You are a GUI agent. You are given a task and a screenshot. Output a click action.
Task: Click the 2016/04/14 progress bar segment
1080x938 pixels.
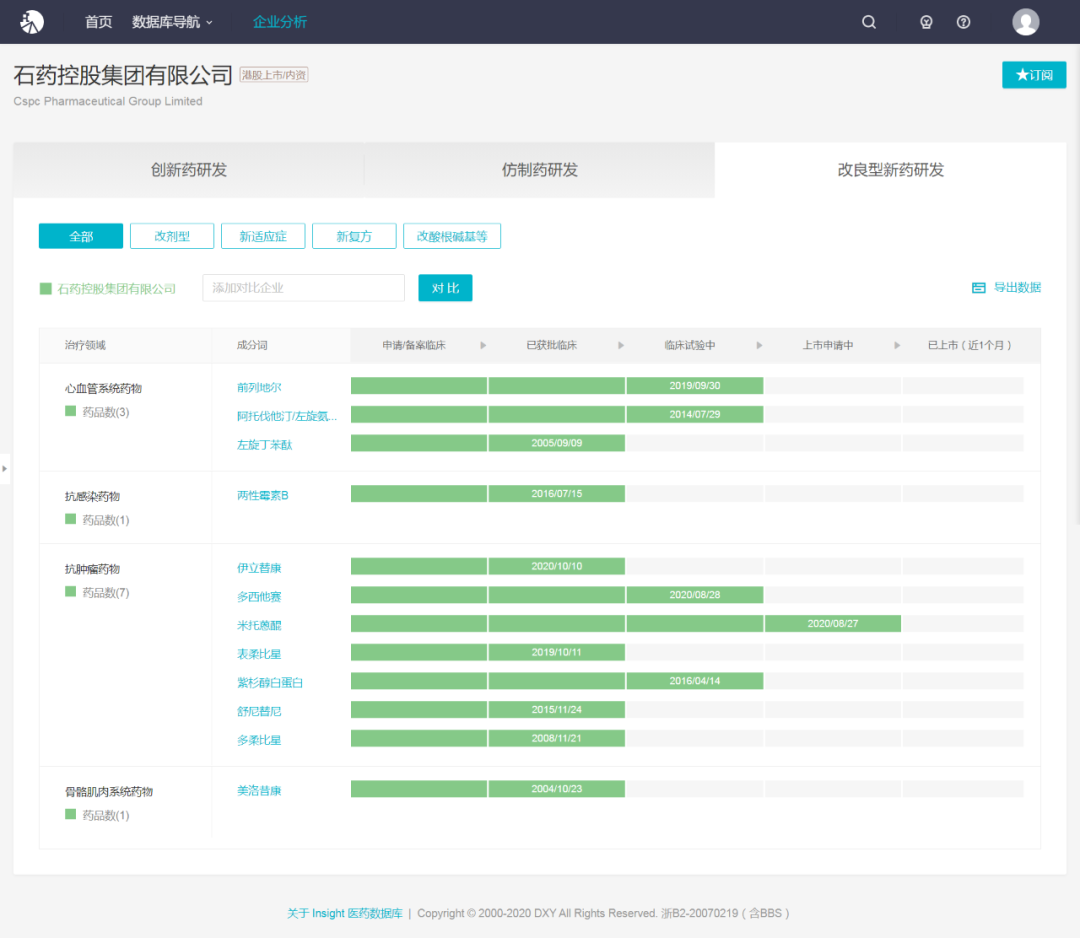pos(695,680)
